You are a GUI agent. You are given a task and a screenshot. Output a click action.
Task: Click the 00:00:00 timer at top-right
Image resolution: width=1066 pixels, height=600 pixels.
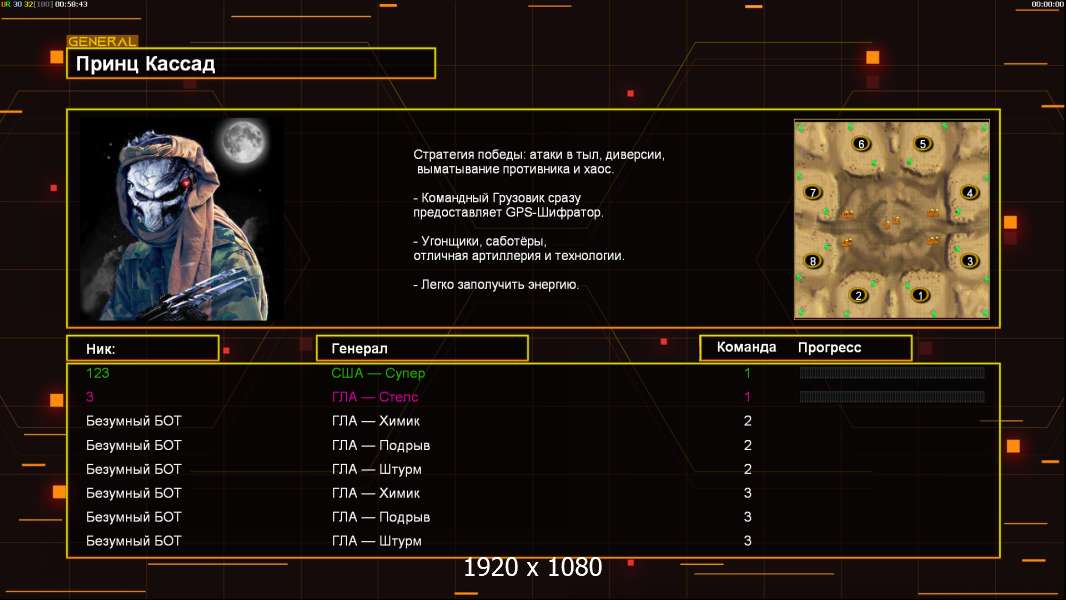tap(1047, 4)
